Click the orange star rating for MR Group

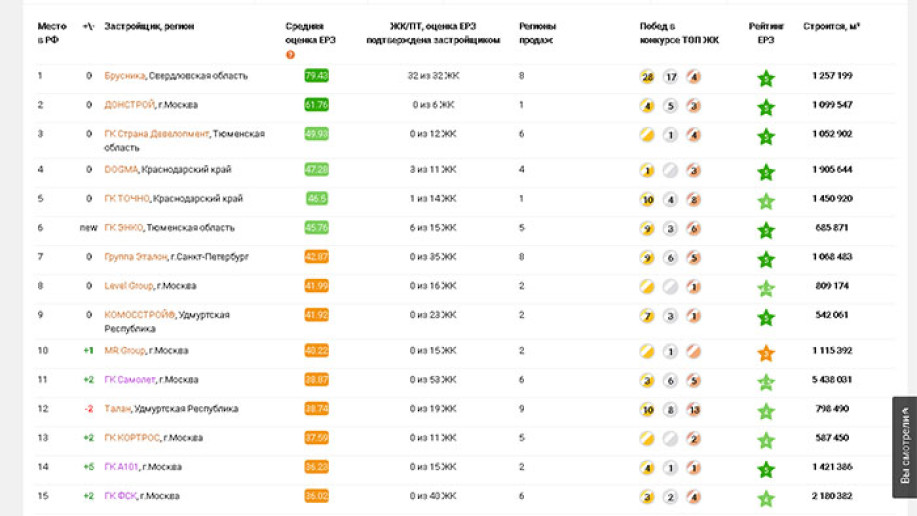(x=766, y=352)
